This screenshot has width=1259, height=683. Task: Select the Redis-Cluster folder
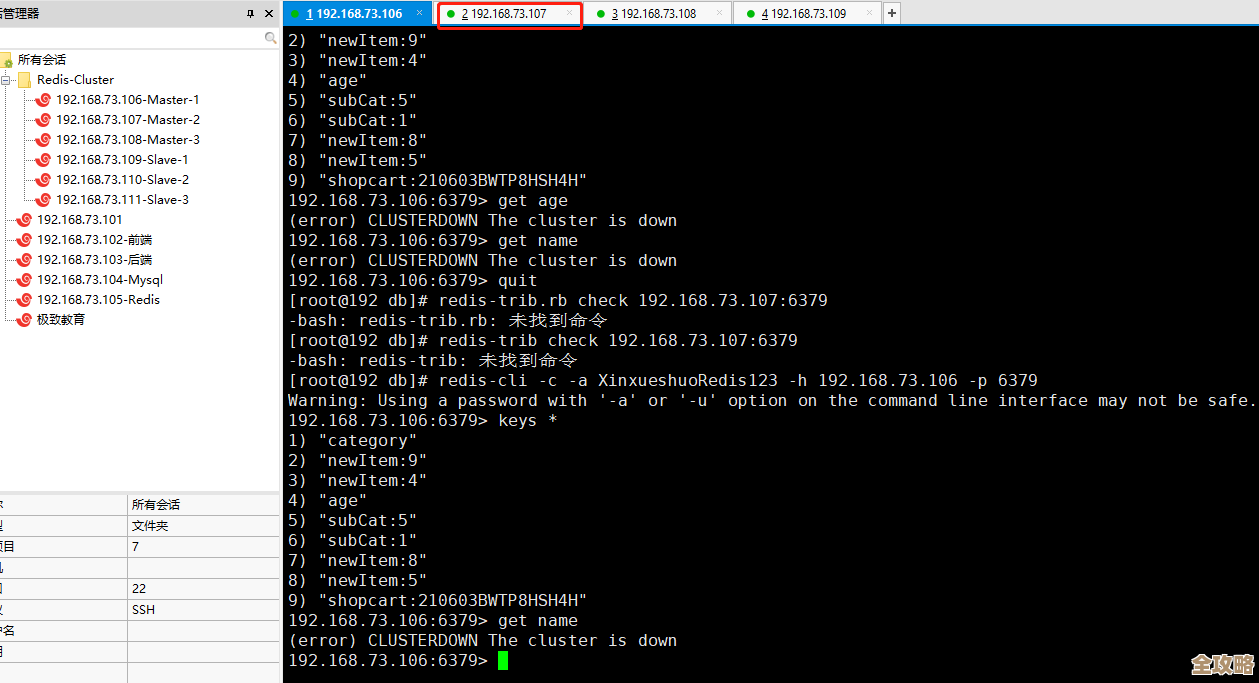point(75,80)
